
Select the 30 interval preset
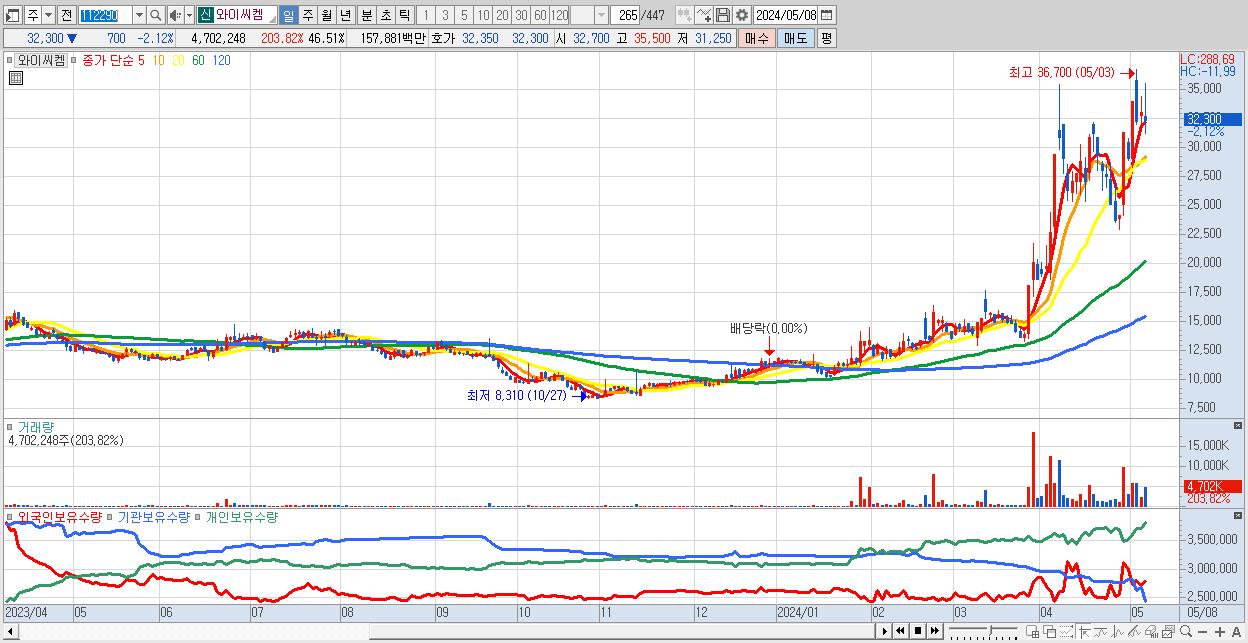point(521,15)
